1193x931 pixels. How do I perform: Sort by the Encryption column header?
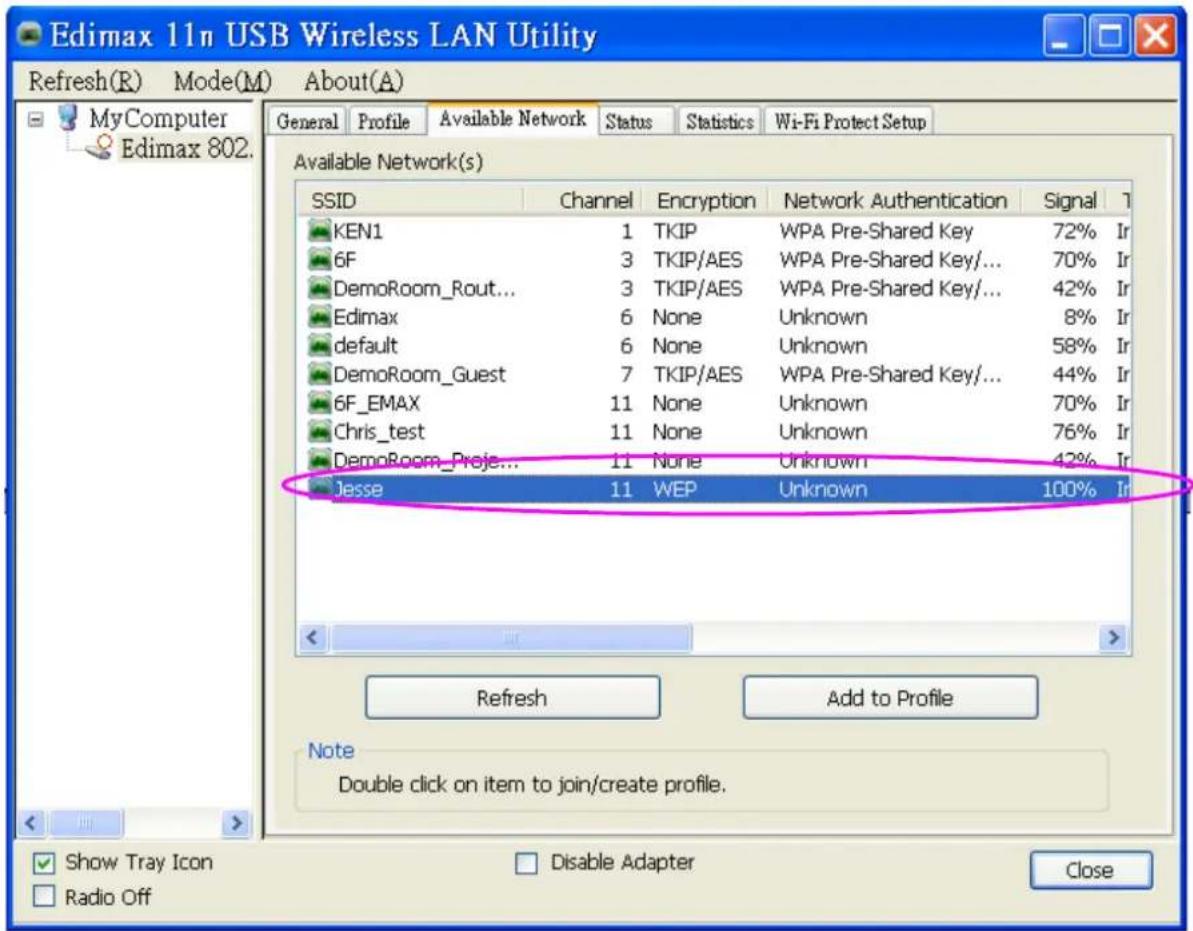click(x=705, y=201)
